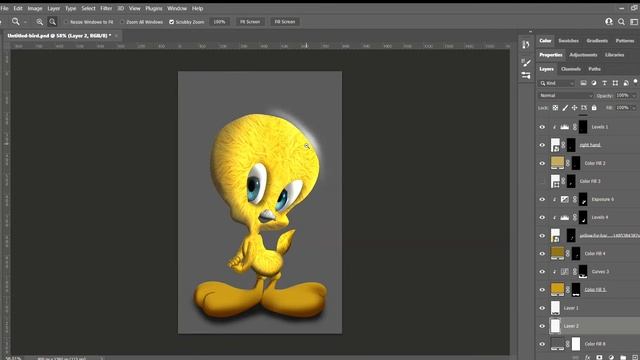Screen dimensions: 640x360
Task: Hide the Exposure 6 layer
Action: (x=542, y=199)
